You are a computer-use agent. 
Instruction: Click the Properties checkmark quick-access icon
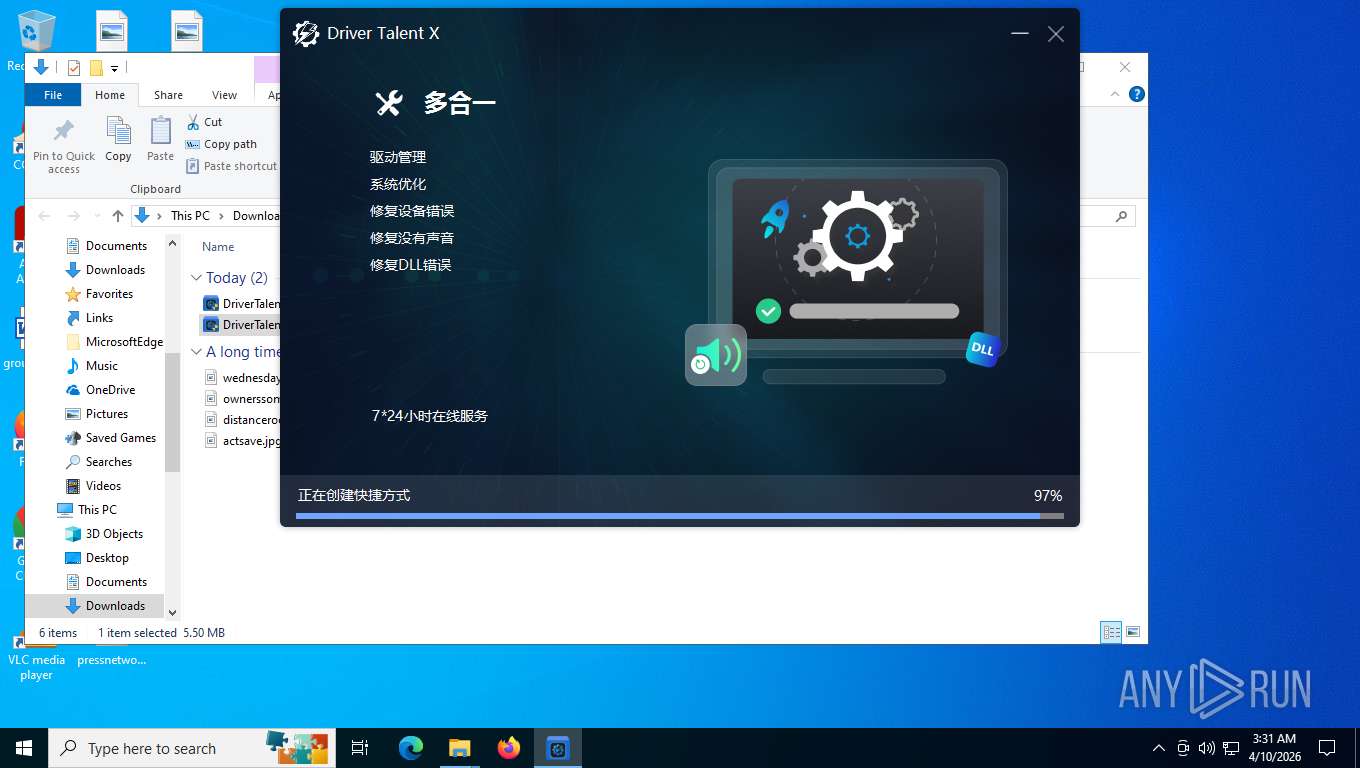coord(73,68)
